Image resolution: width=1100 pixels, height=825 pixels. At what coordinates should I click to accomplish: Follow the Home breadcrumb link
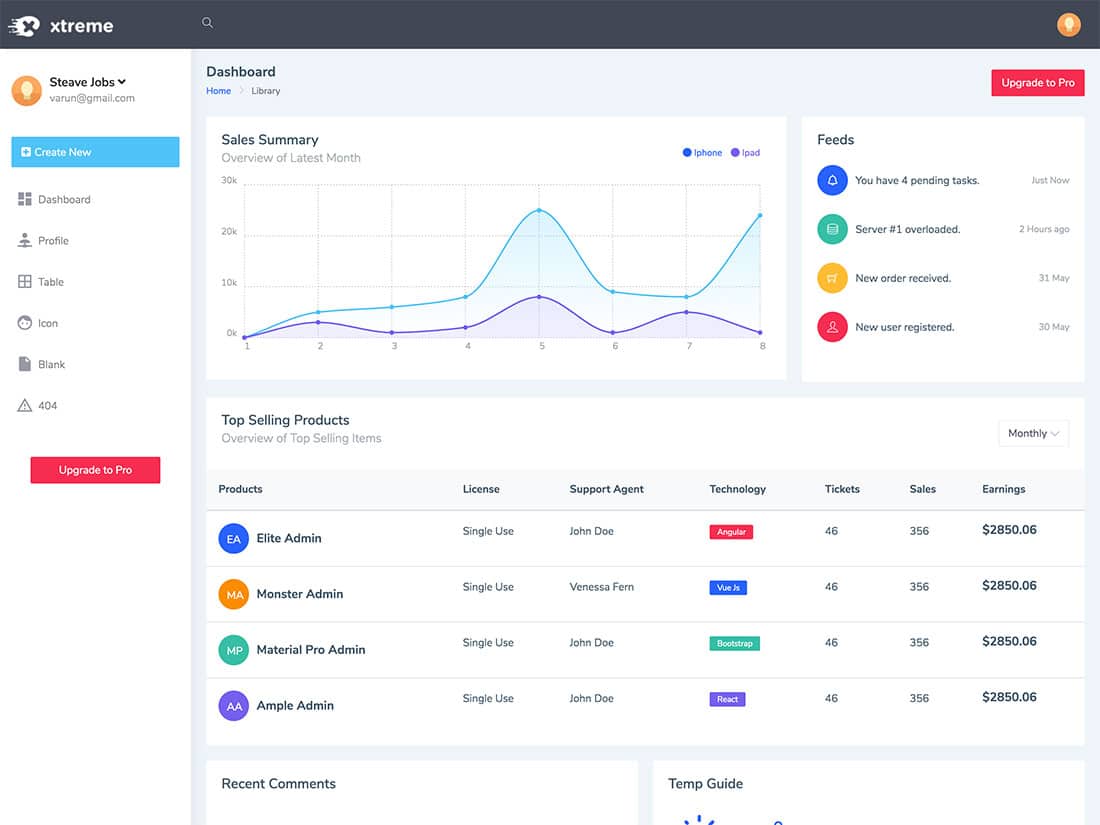point(218,90)
